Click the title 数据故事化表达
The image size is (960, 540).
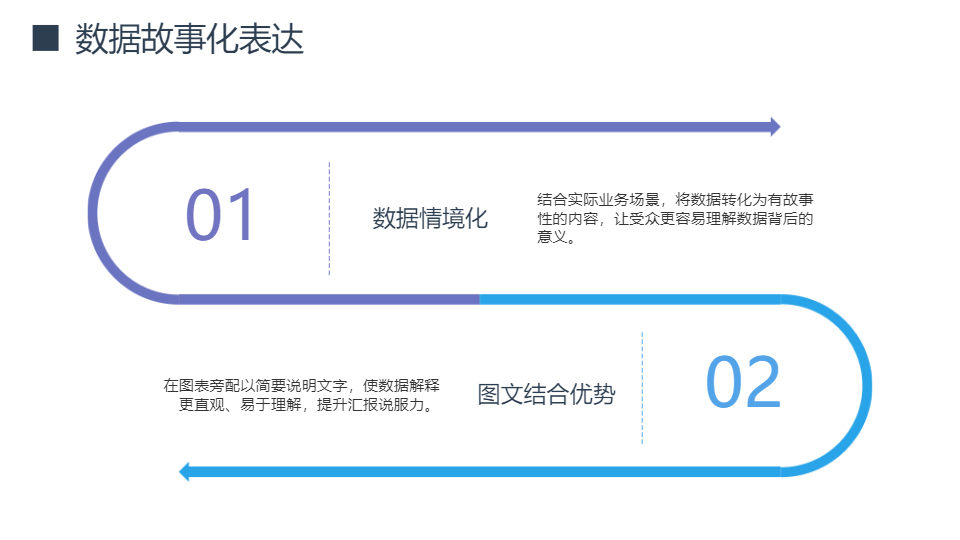[x=189, y=39]
